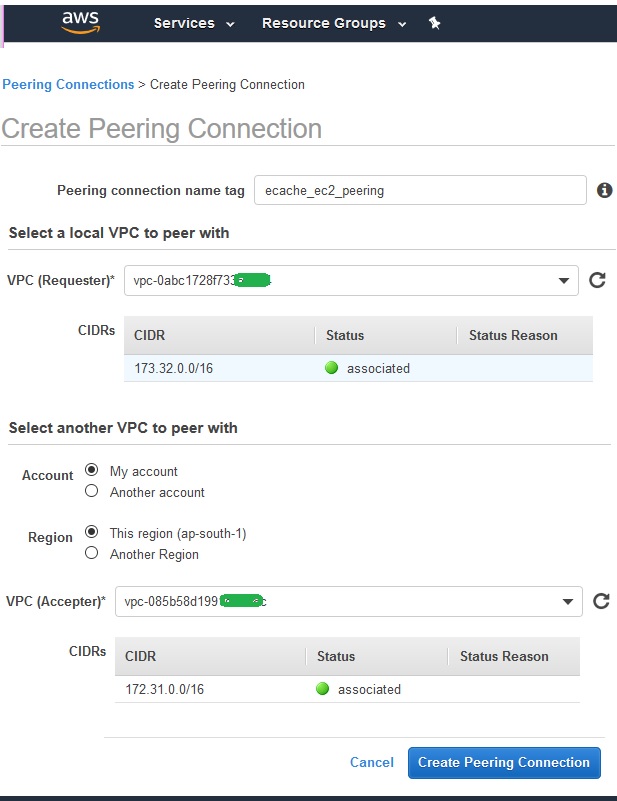Image resolution: width=617 pixels, height=801 pixels.
Task: Open the VPC Requester dropdown
Action: point(563,280)
